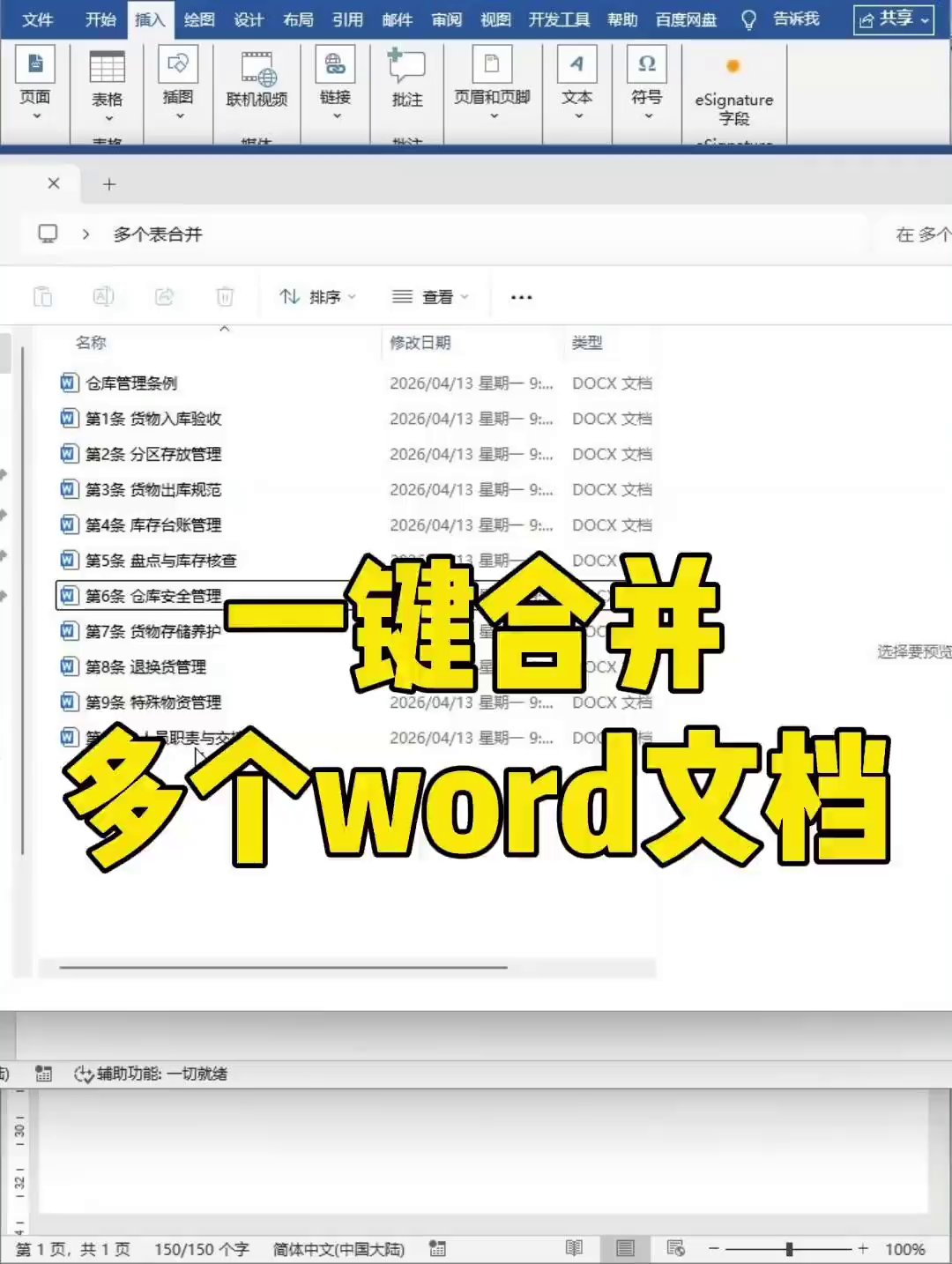Open the 插图 (Illustrations) group icon
The height and width of the screenshot is (1264, 952).
[x=178, y=63]
